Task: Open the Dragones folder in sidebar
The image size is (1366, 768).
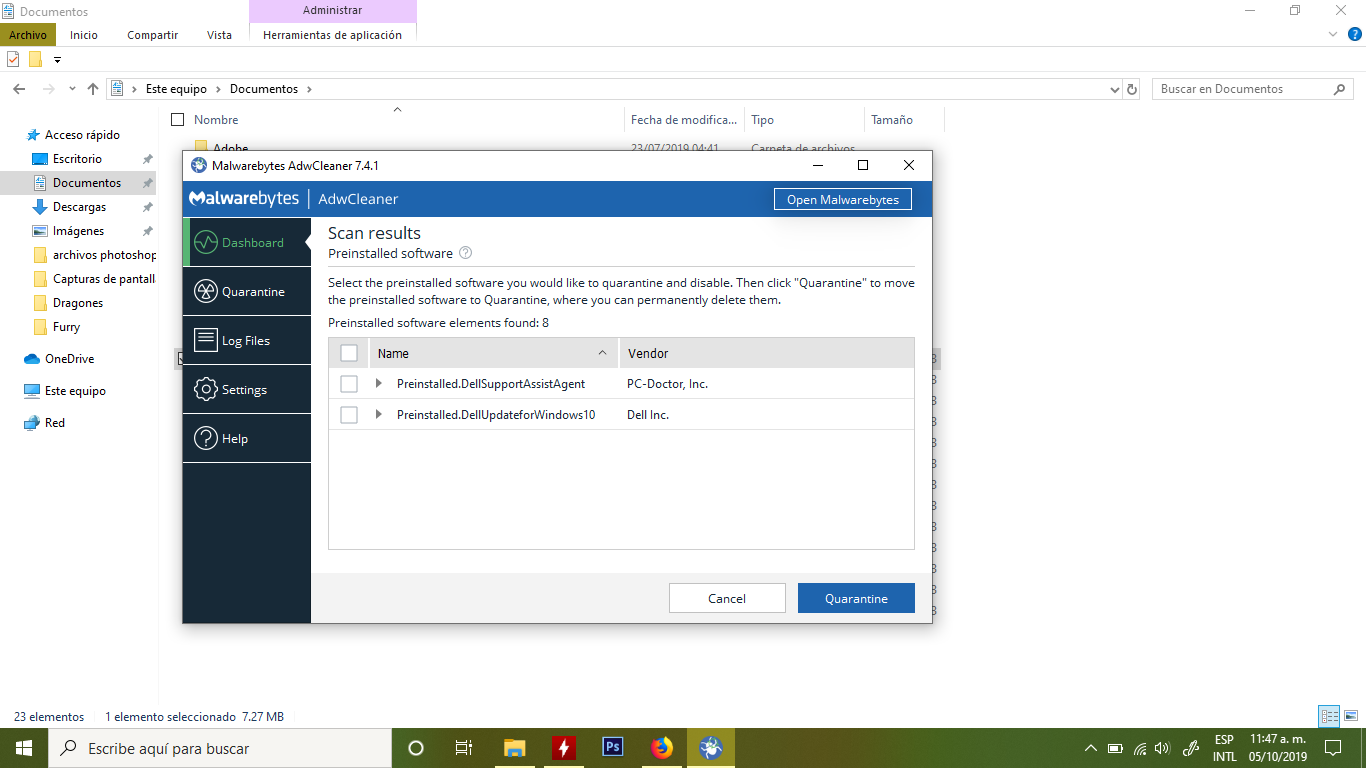Action: (78, 303)
